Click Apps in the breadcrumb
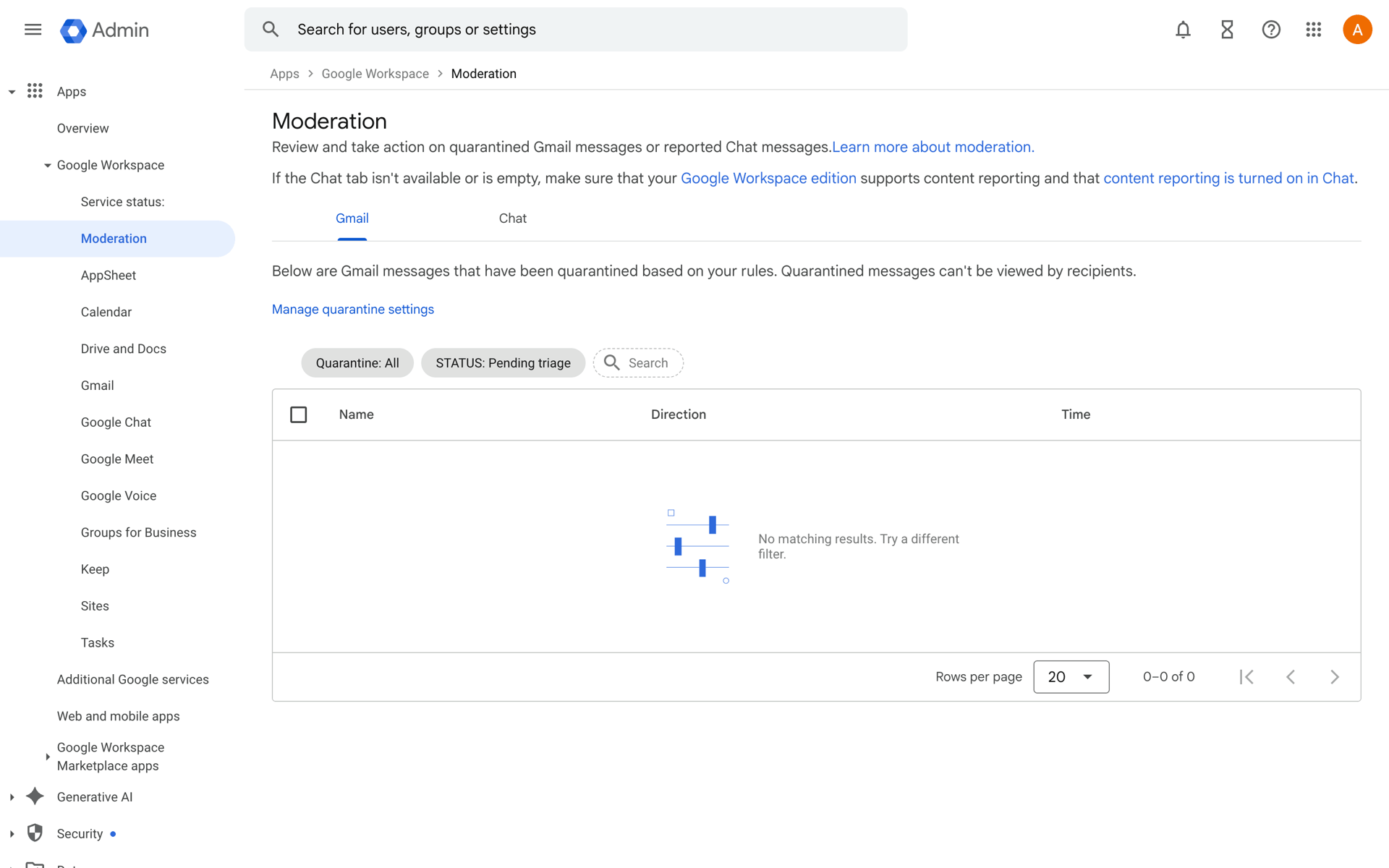The height and width of the screenshot is (868, 1389). pyautogui.click(x=284, y=74)
